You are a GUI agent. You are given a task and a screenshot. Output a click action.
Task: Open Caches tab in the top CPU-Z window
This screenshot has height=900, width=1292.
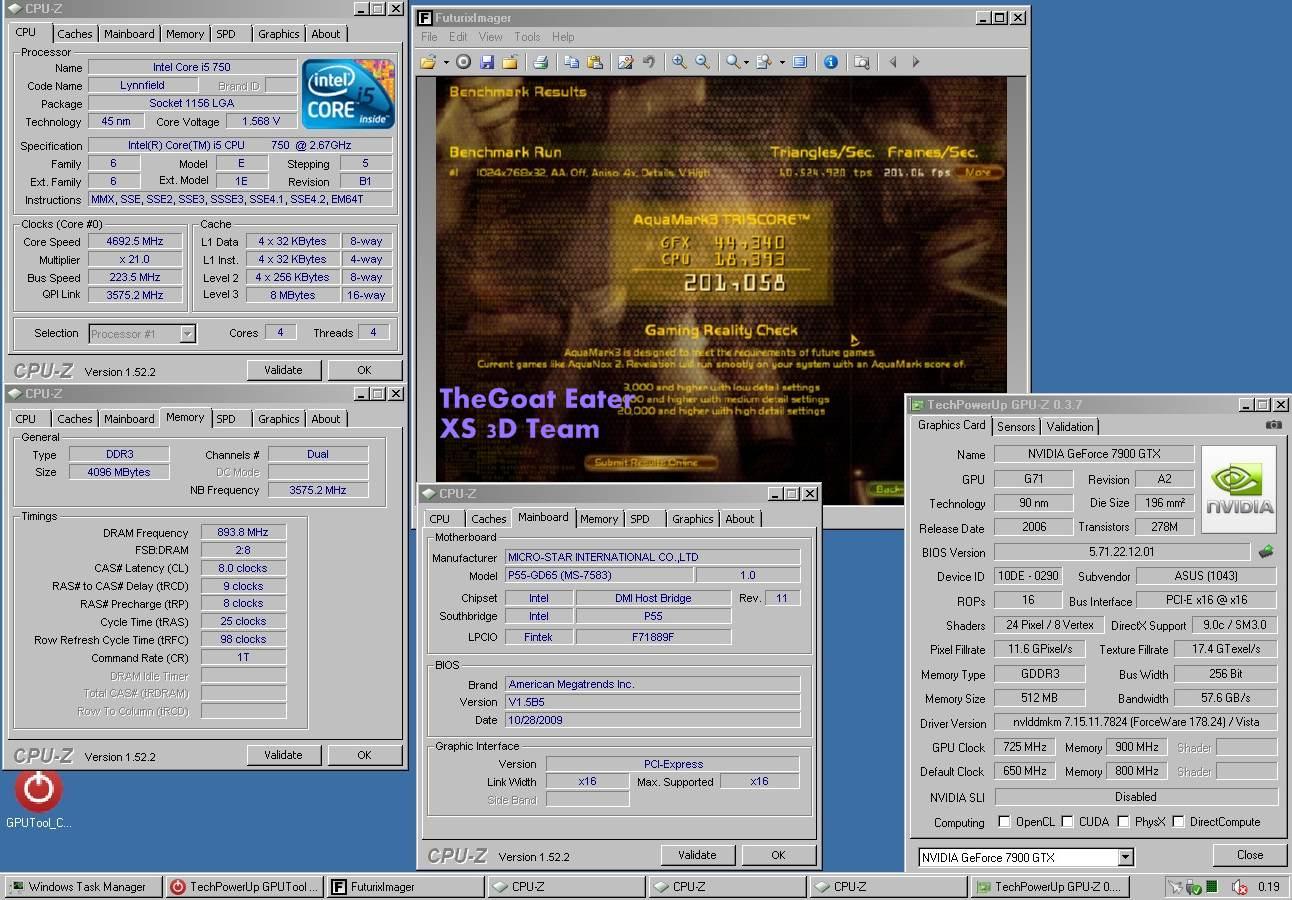pyautogui.click(x=75, y=34)
